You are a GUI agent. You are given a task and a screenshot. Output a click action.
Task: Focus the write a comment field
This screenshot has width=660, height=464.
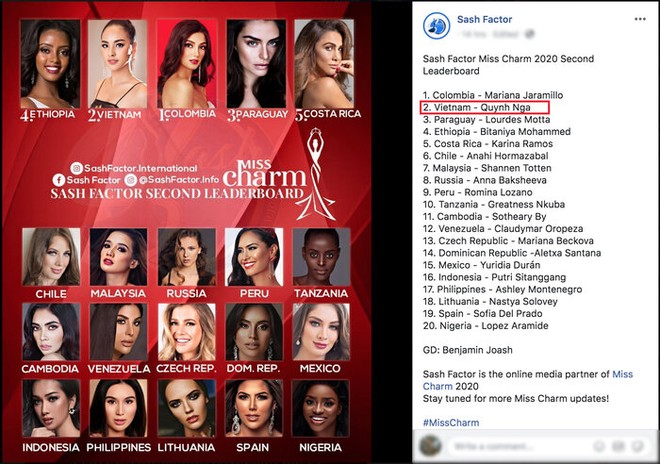[518, 446]
